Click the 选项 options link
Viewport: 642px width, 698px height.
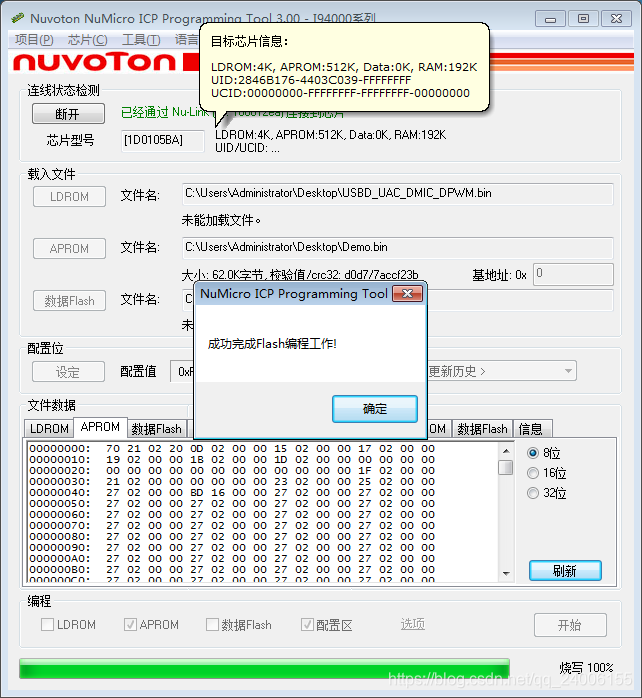[x=413, y=624]
